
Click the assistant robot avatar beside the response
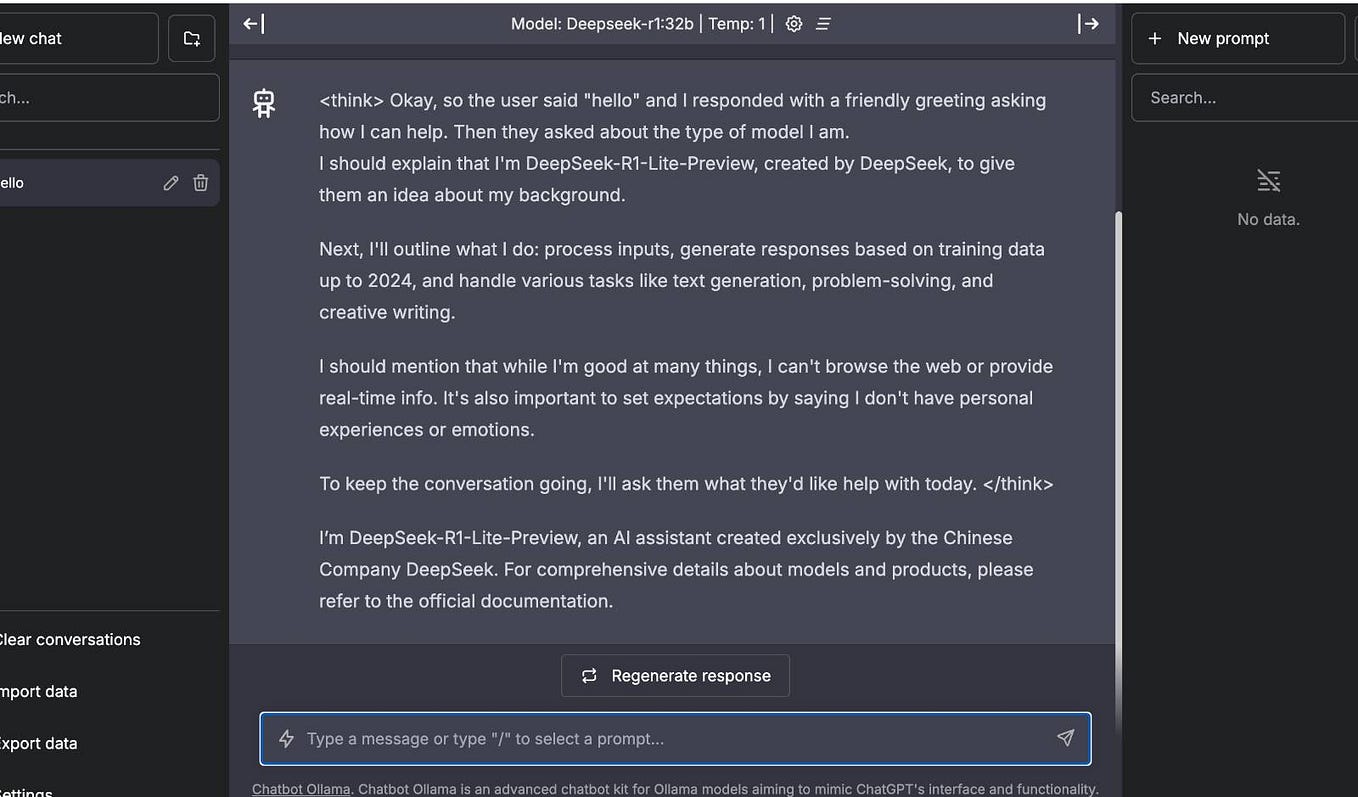[263, 103]
